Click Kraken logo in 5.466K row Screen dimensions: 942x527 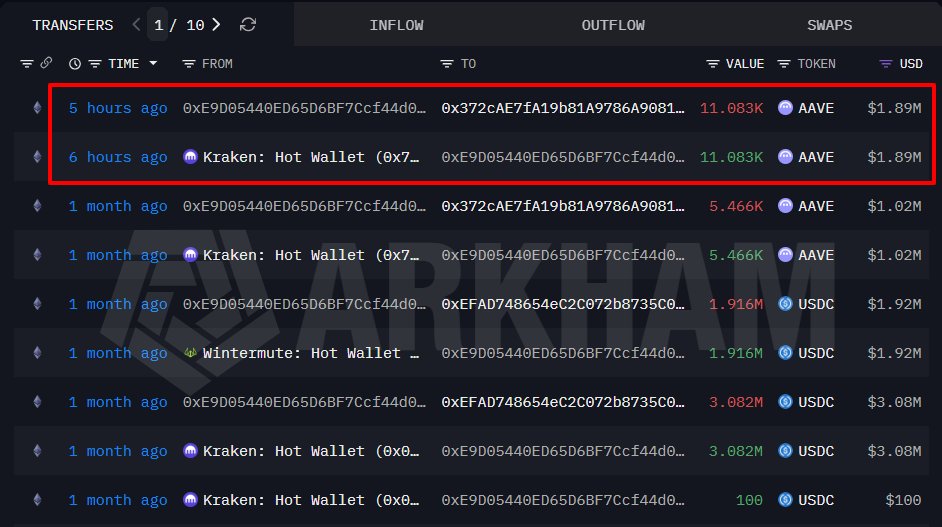tap(190, 255)
